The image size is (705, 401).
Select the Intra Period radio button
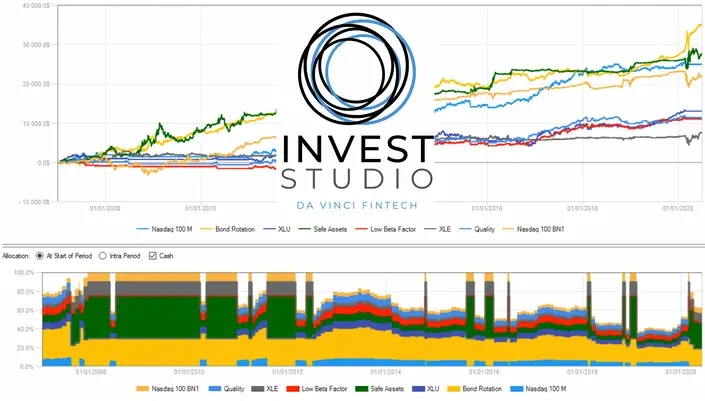pyautogui.click(x=103, y=256)
